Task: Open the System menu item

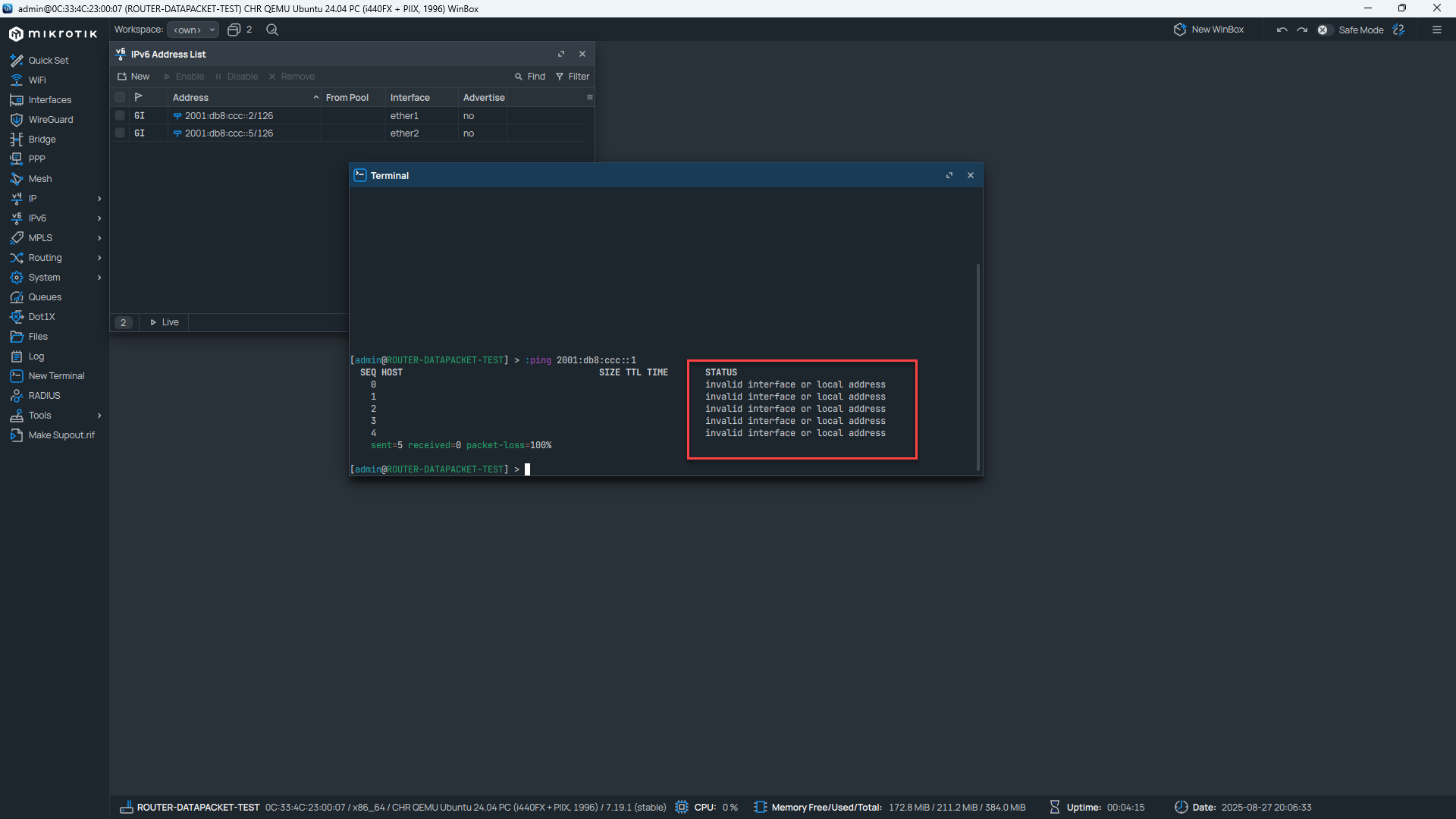Action: coord(44,278)
